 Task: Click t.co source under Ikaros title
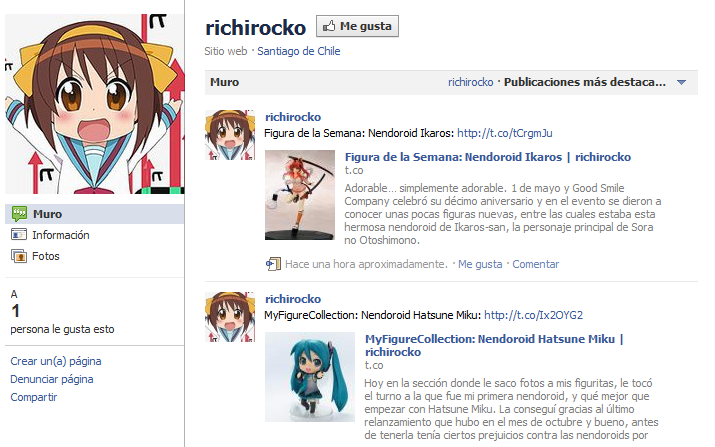pyautogui.click(x=354, y=171)
